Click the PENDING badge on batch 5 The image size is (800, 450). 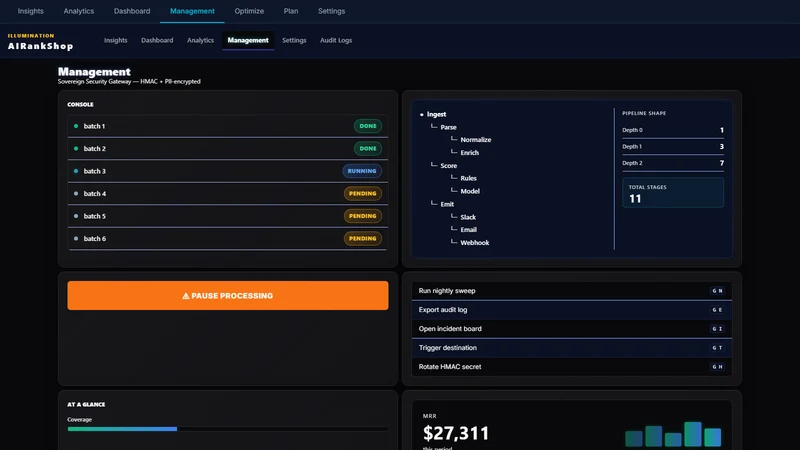[363, 216]
